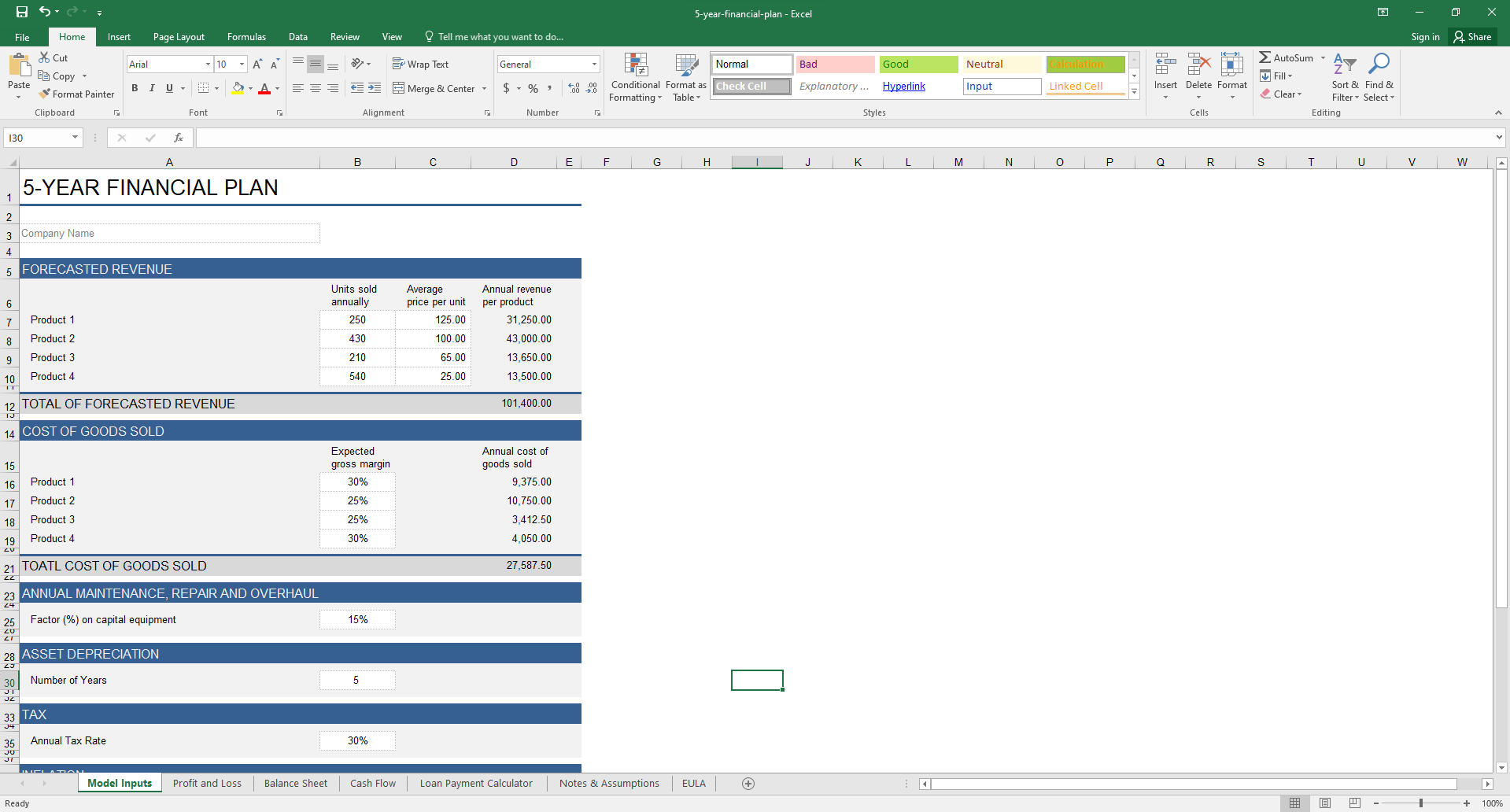Click the Merge & Center icon
Screen dimensions: 1510x812
[x=398, y=88]
